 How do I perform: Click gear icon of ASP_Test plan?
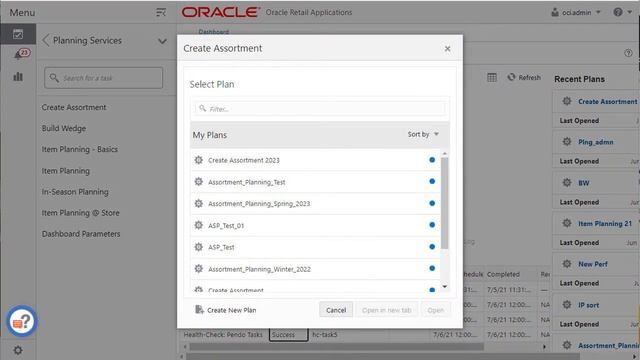tap(198, 247)
